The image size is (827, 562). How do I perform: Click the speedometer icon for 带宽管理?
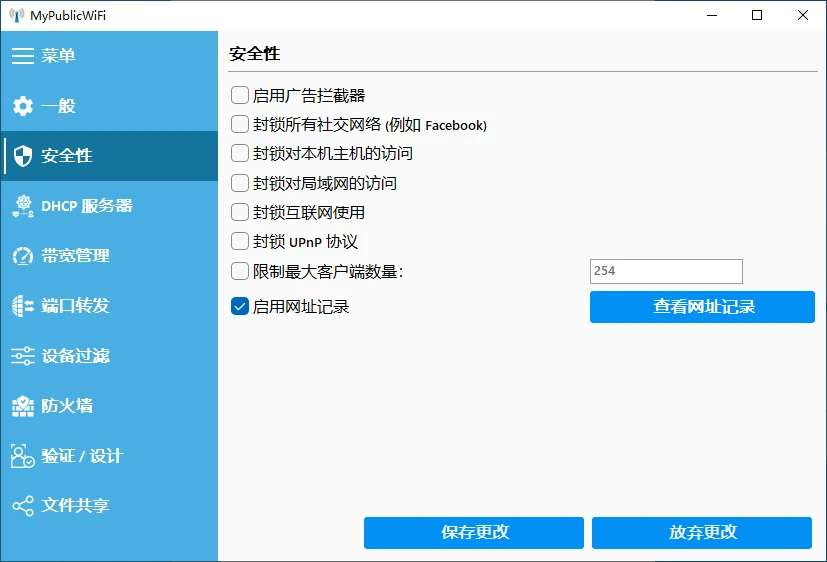[x=22, y=256]
